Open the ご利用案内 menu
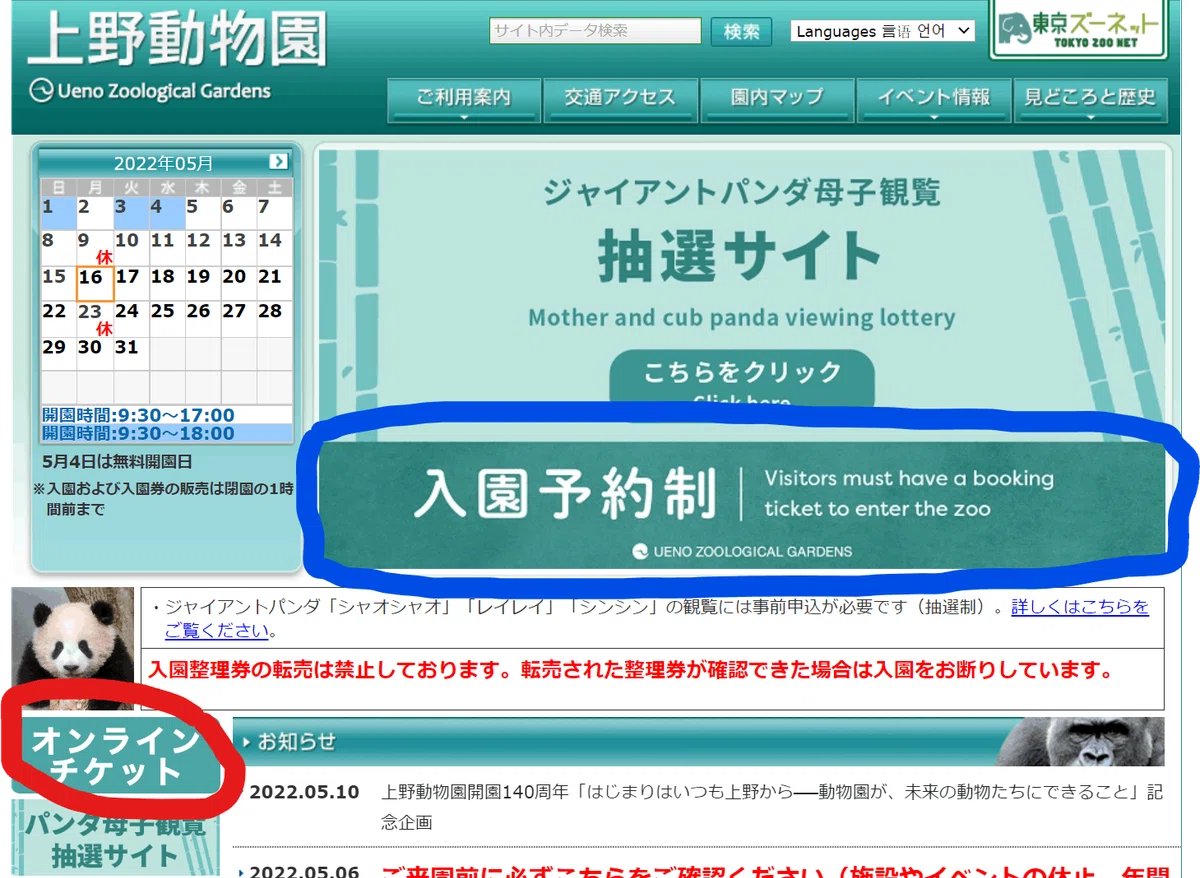Screen dimensions: 1200x878 point(463,99)
